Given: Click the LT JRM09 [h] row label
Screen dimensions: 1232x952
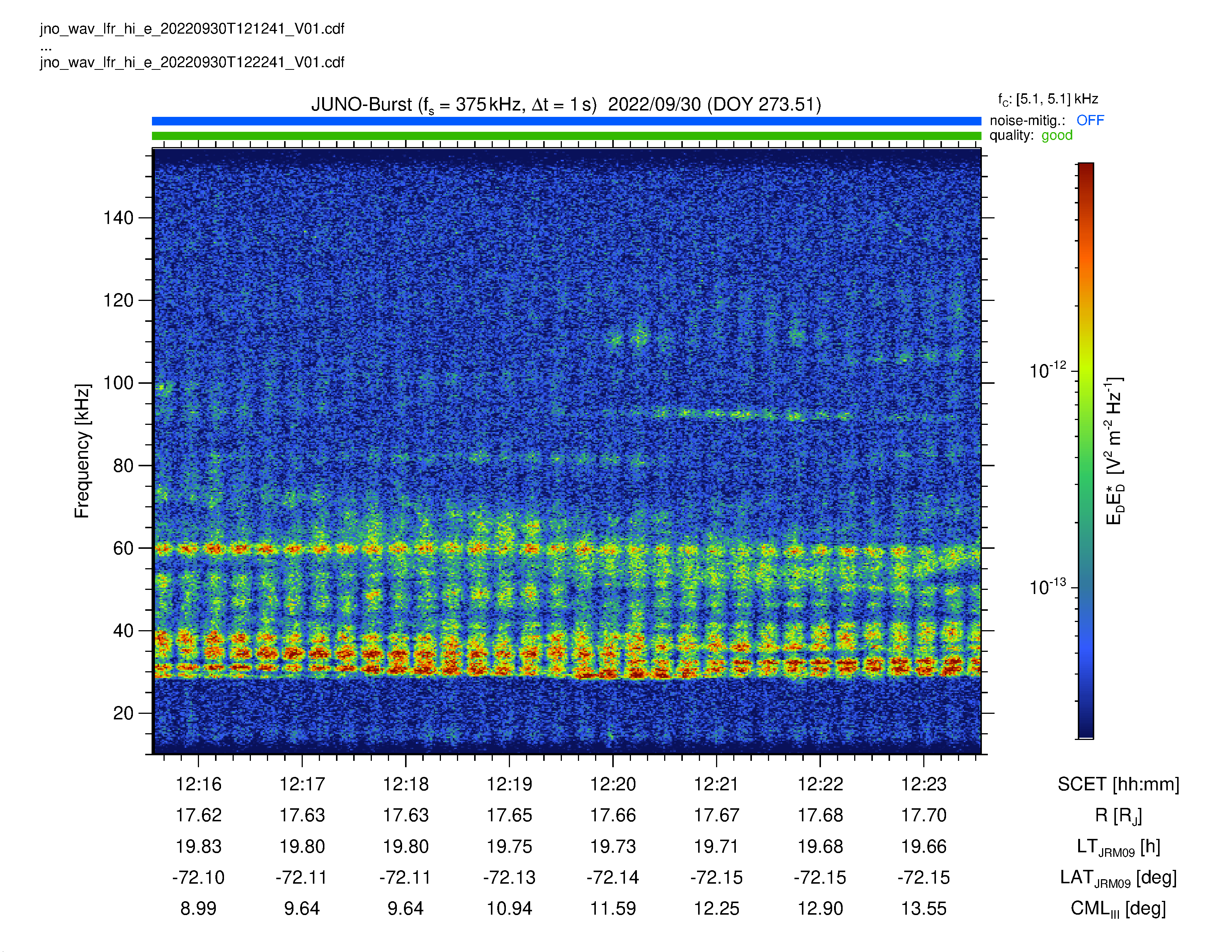Looking at the screenshot, I should click(x=1118, y=848).
